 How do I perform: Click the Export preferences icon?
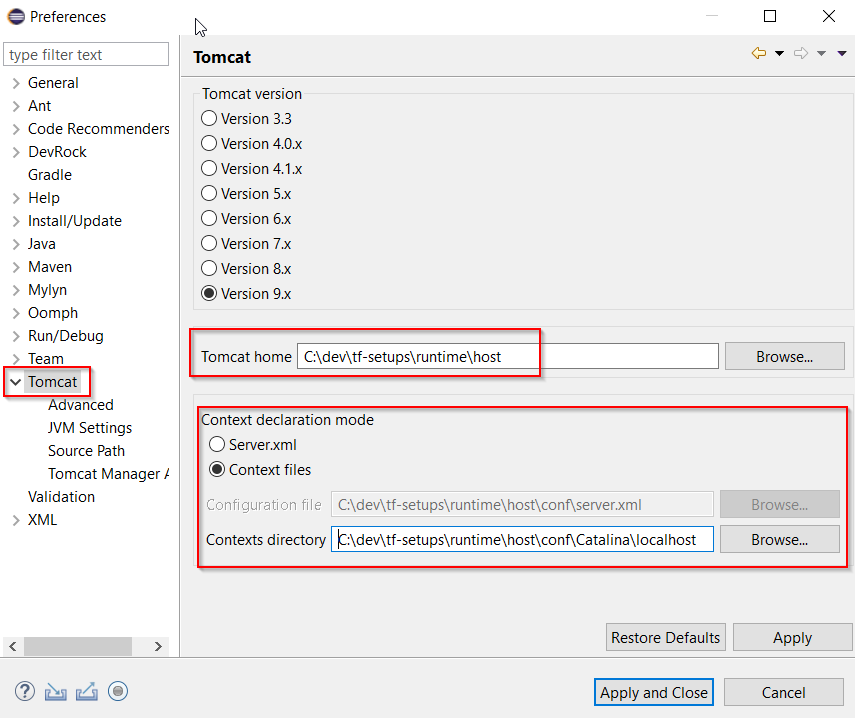point(86,691)
